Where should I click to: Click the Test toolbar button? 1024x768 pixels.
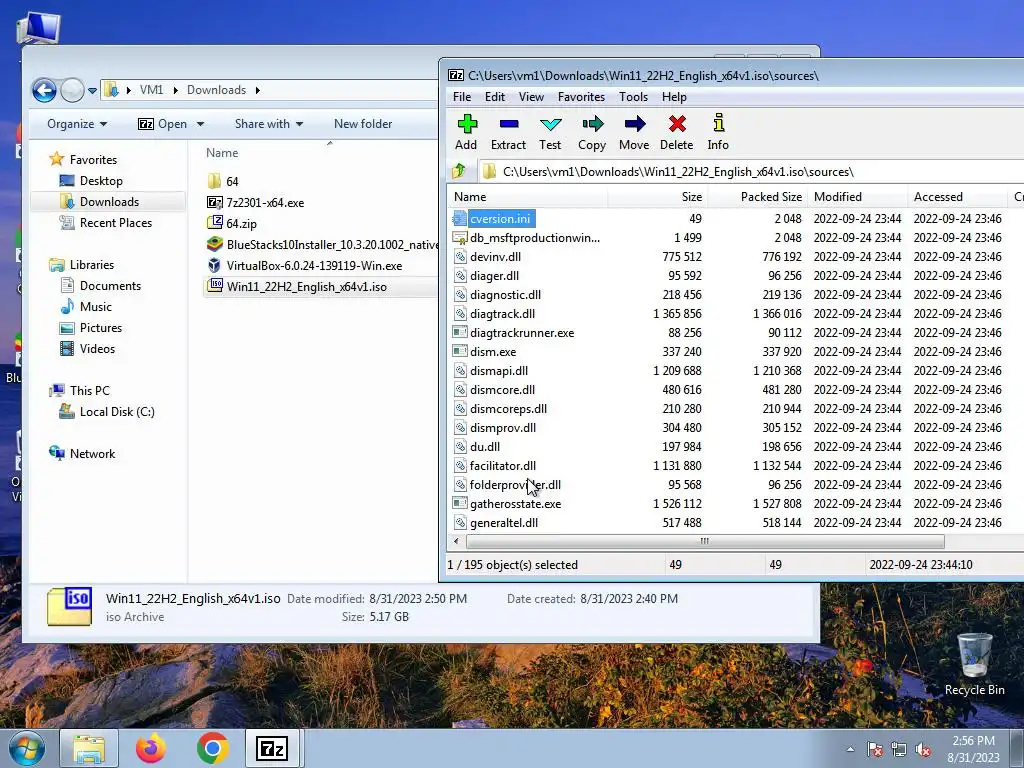[550, 133]
